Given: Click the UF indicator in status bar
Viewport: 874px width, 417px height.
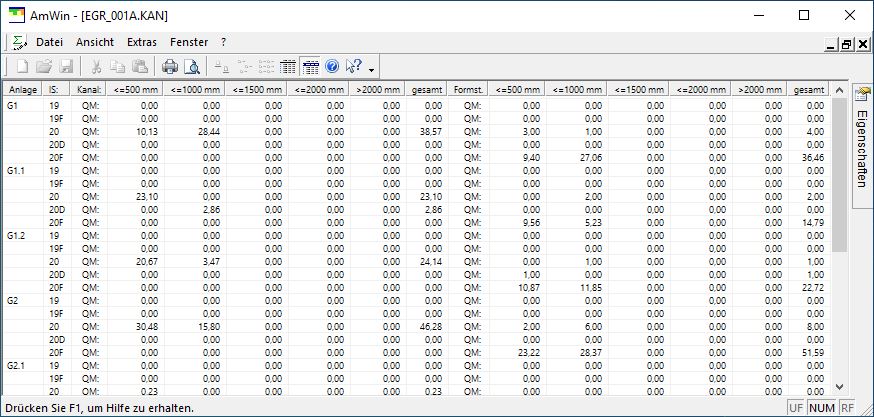Looking at the screenshot, I should (x=796, y=408).
